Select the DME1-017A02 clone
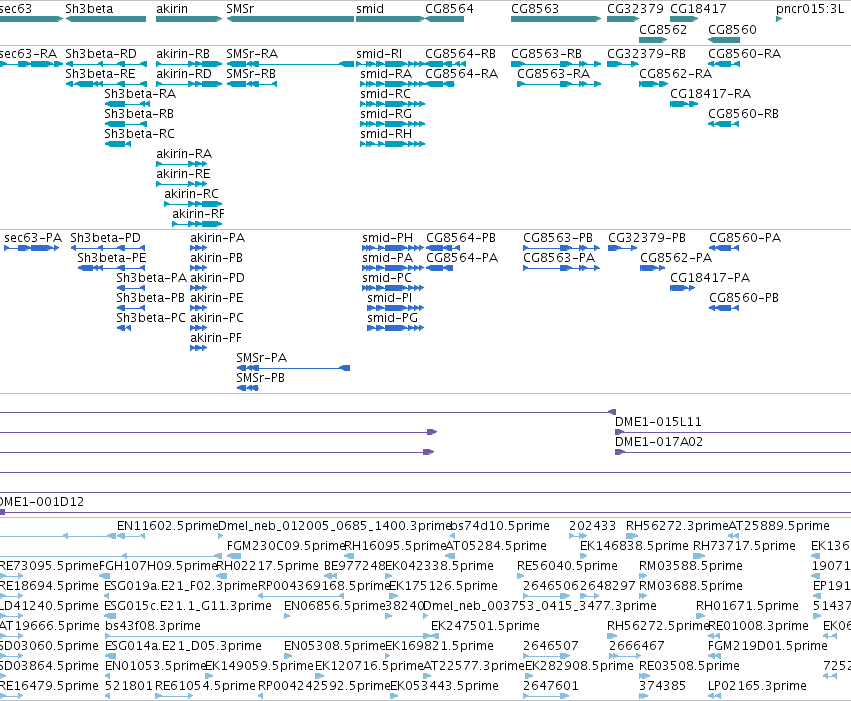851x701 pixels. click(733, 452)
